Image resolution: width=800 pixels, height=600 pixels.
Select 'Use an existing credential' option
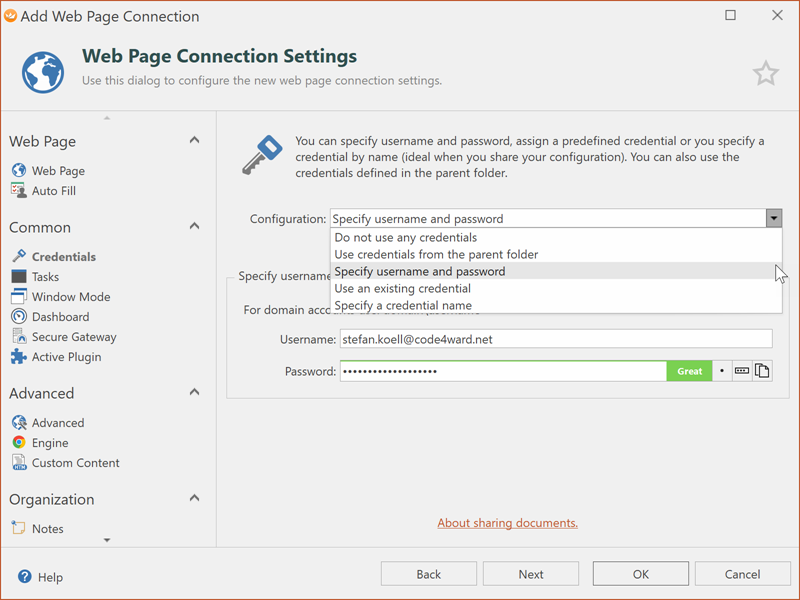402,289
